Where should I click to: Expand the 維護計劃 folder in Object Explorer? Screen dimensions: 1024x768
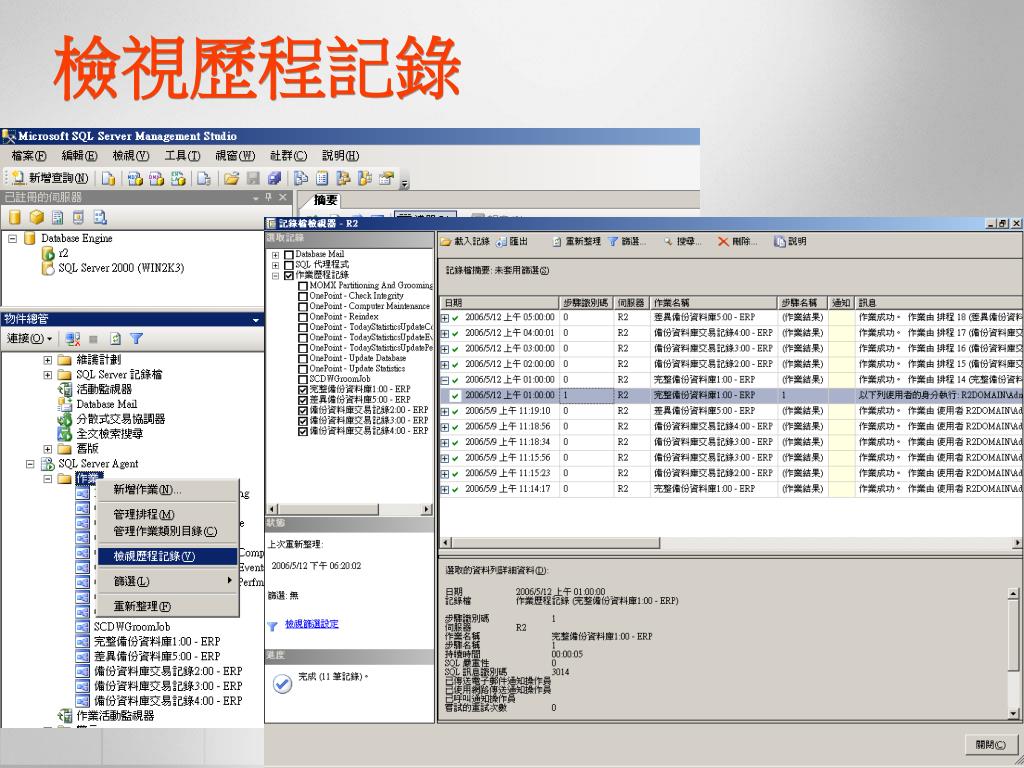point(48,360)
